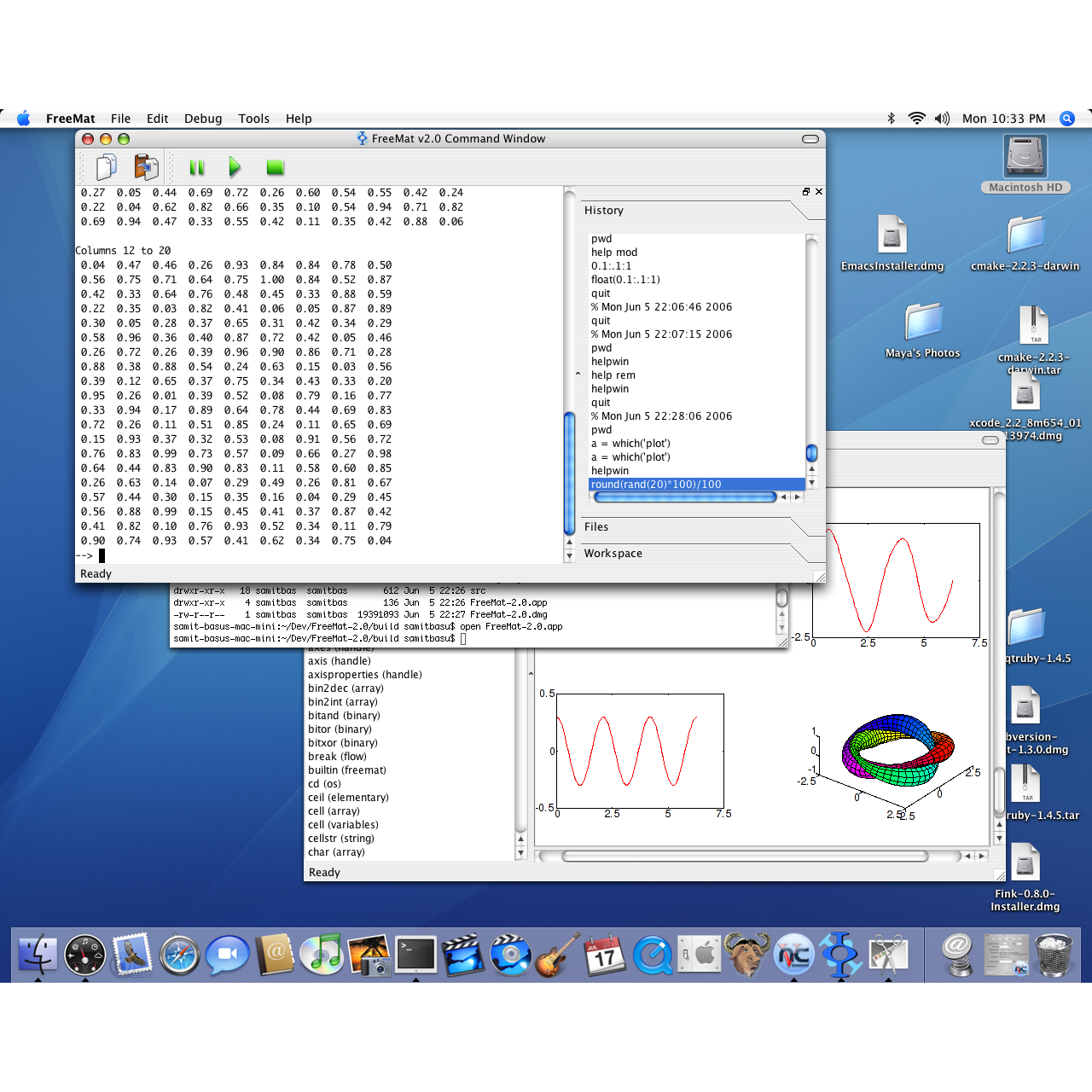Select highlighted round(rand(20)*100)/100 history entry

pos(656,485)
